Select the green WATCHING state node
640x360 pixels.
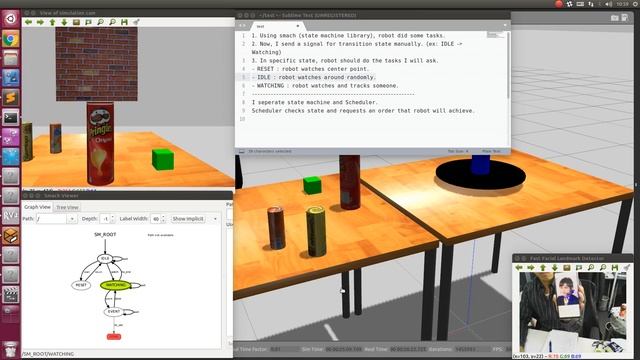pyautogui.click(x=116, y=285)
